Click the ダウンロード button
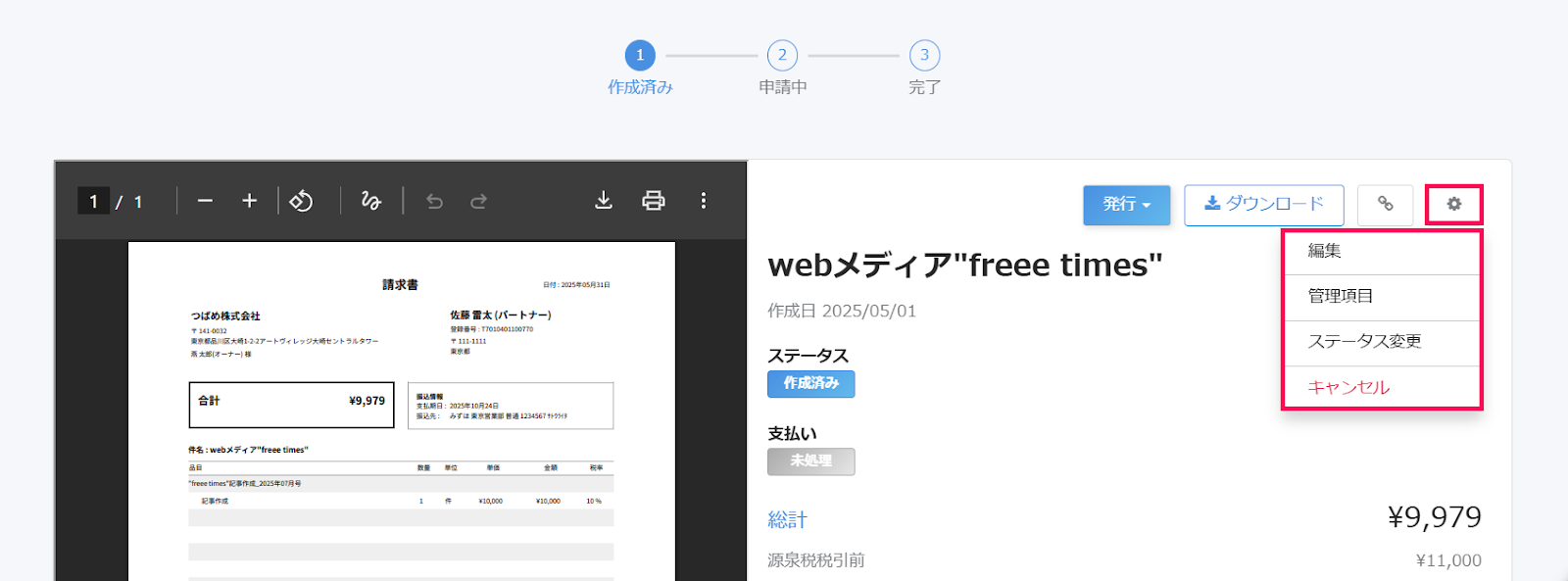1568x581 pixels. click(x=1264, y=205)
